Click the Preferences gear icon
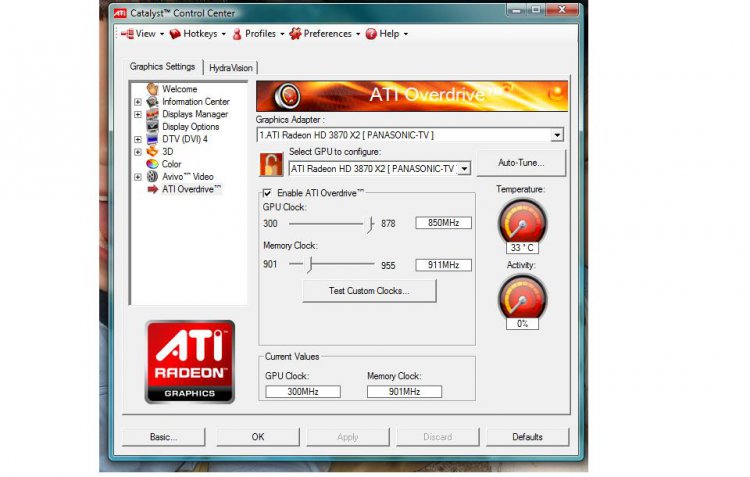 [295, 34]
